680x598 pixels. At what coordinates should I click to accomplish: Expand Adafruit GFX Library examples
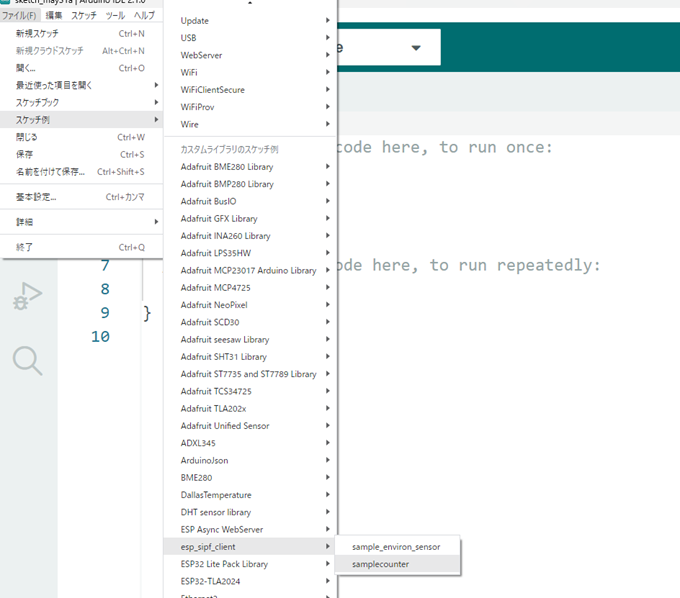coord(250,219)
